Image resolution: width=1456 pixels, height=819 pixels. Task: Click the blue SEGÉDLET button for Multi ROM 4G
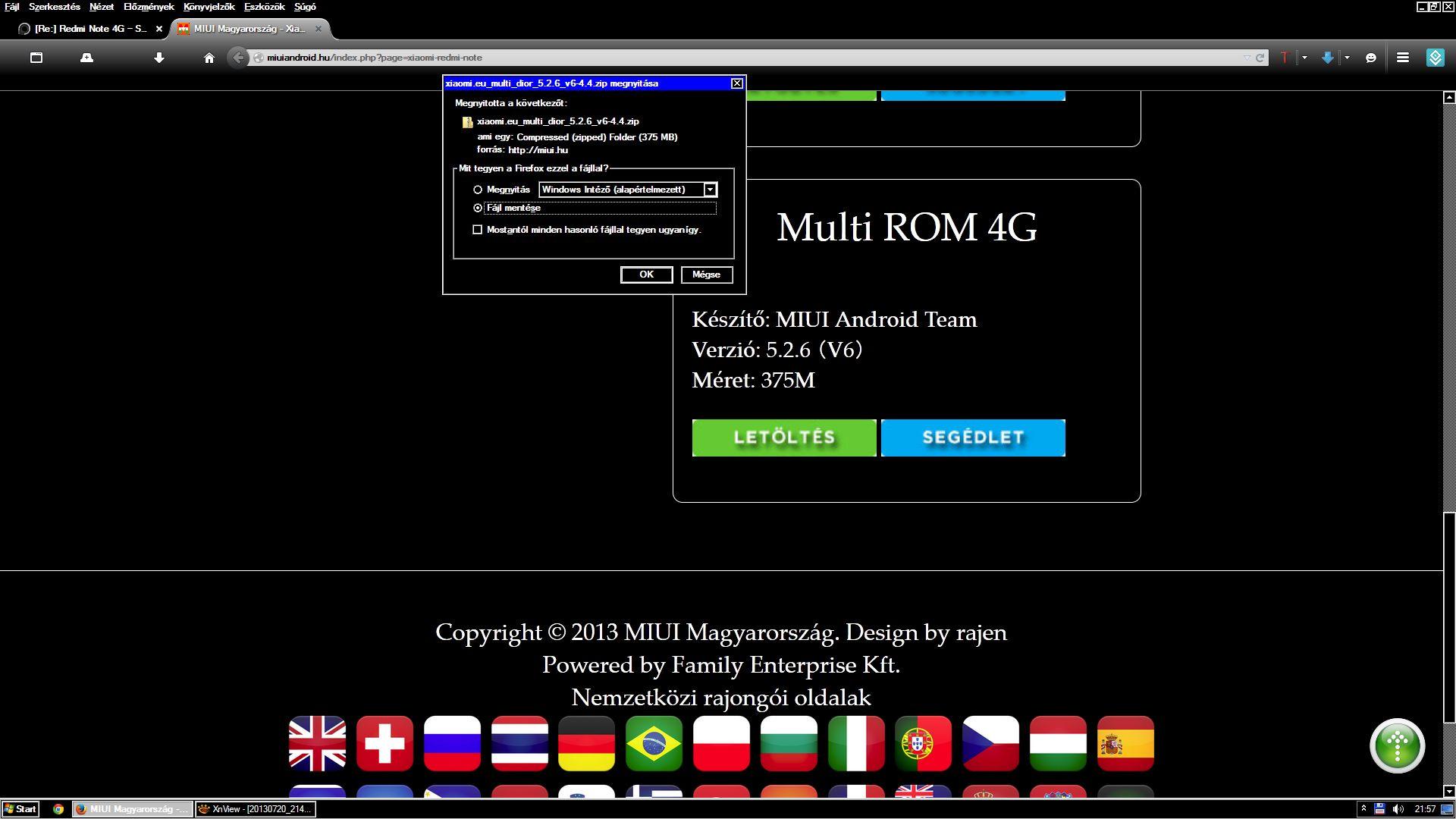point(973,438)
